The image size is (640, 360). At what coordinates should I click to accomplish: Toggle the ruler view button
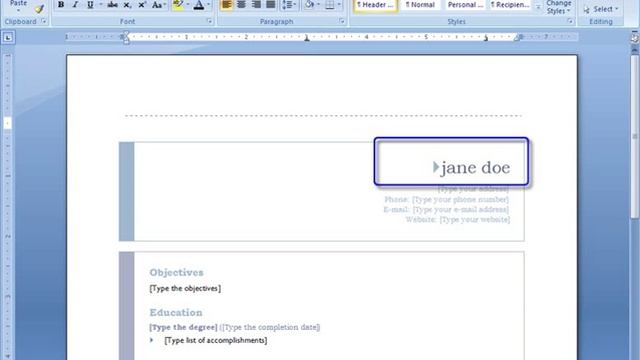[x=635, y=38]
